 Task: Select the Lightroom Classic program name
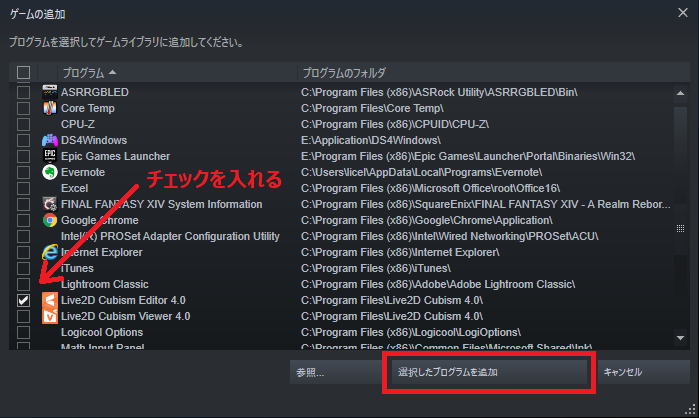[105, 284]
